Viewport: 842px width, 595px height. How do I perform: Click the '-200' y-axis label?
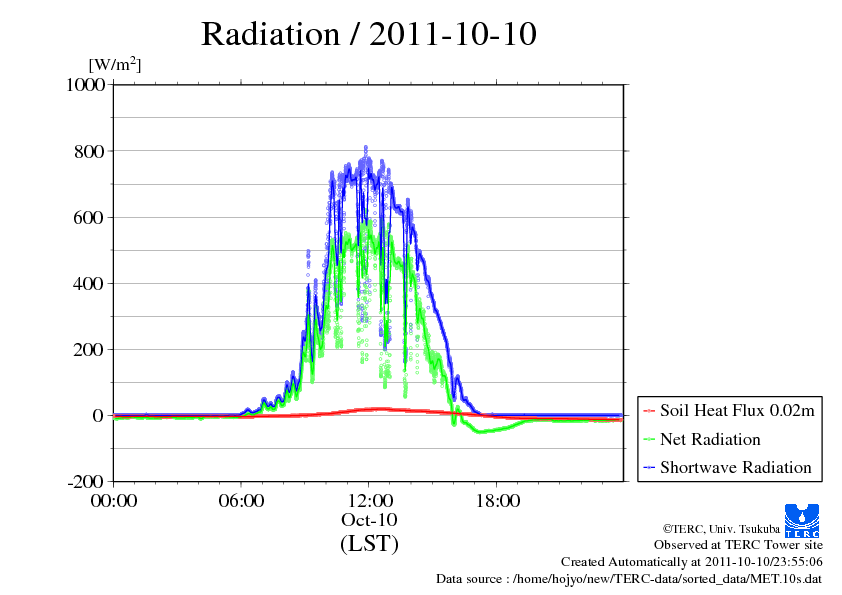click(x=85, y=482)
